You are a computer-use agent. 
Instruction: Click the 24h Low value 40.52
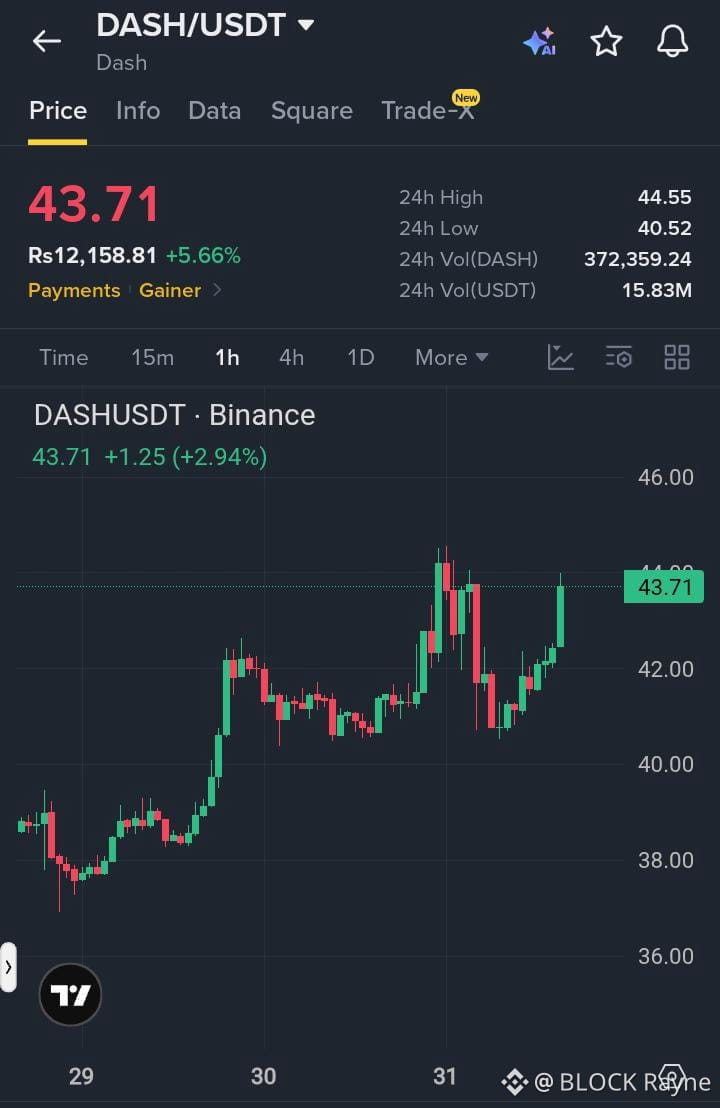coord(664,228)
